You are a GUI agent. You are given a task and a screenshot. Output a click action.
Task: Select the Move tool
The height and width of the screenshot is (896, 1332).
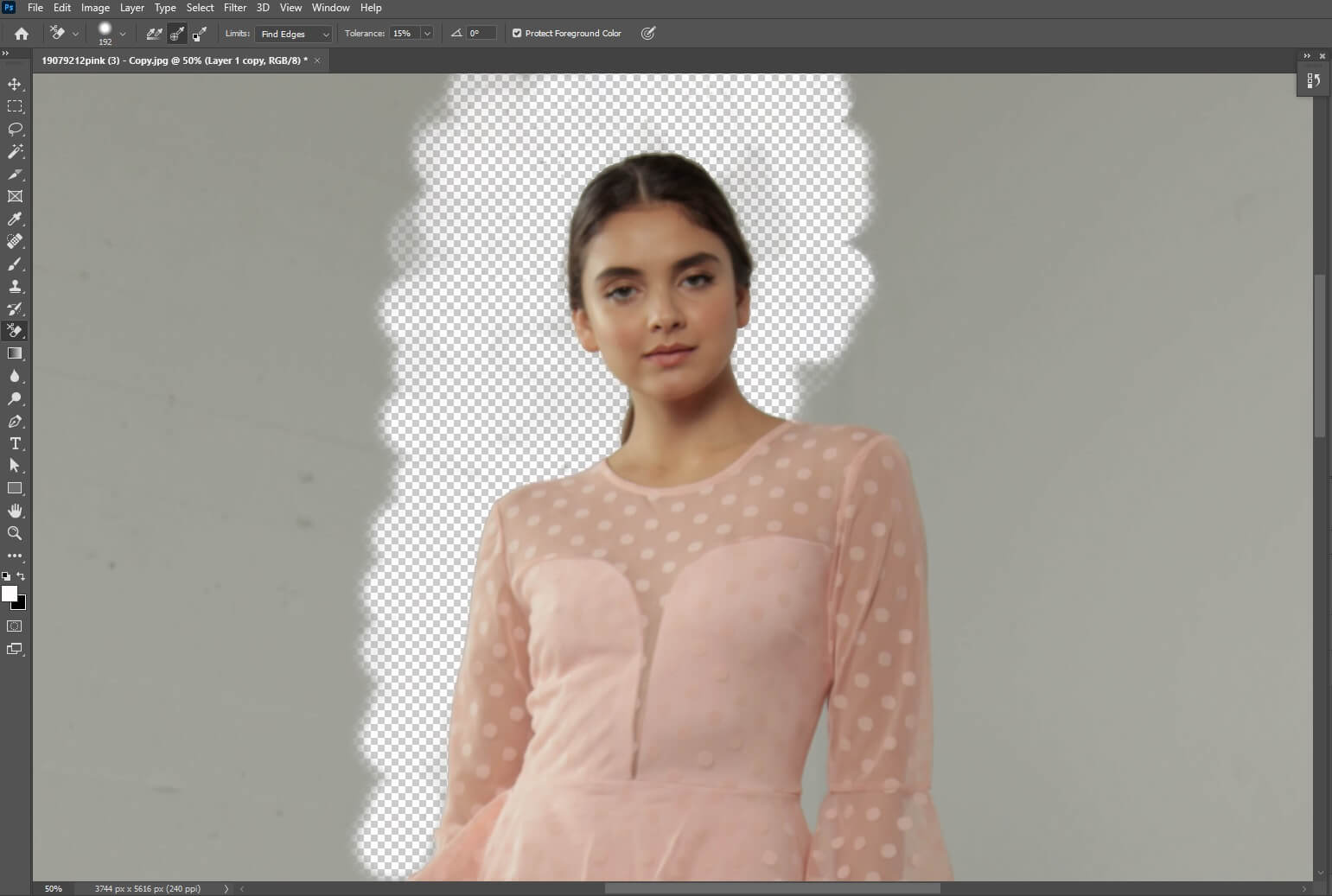point(15,84)
